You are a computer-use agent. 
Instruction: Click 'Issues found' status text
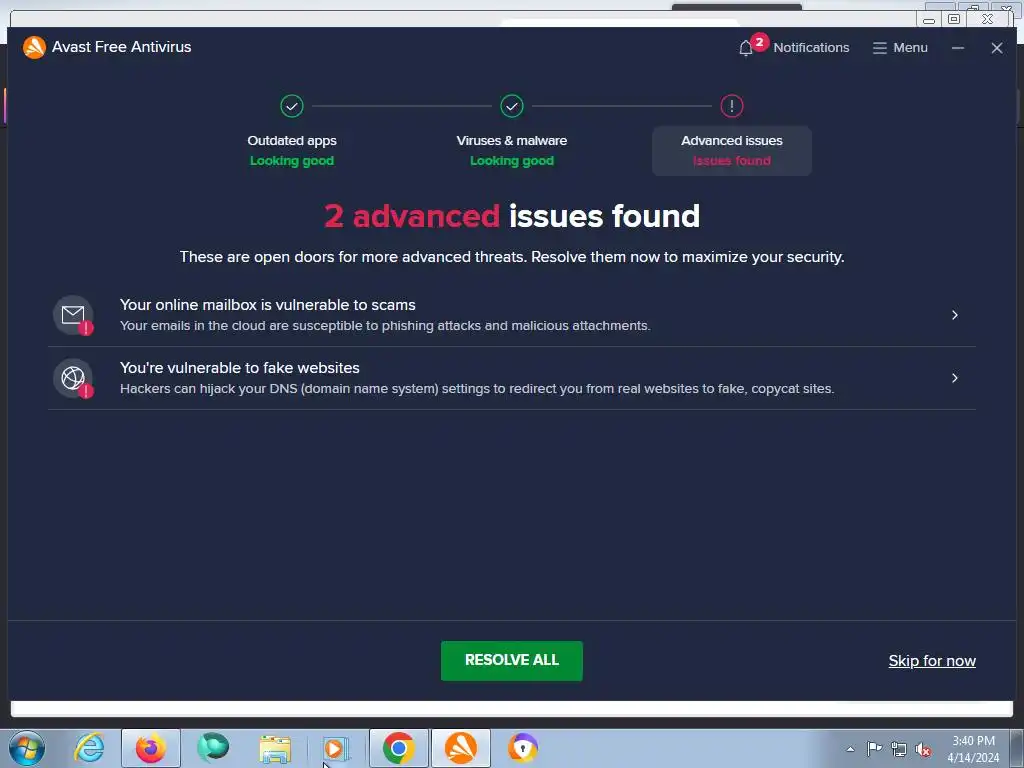(x=731, y=161)
